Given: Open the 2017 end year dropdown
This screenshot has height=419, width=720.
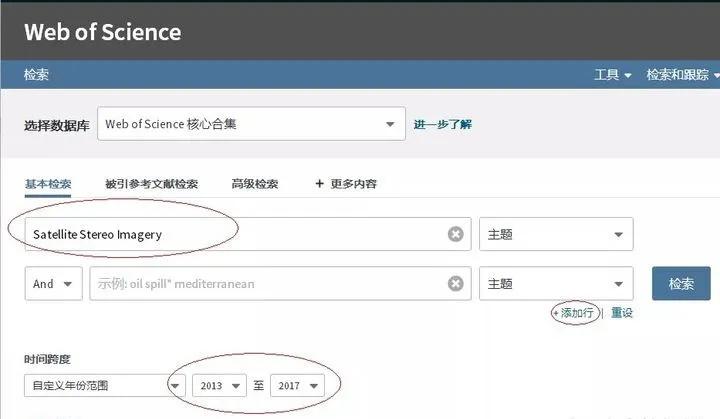Looking at the screenshot, I should pos(298,385).
